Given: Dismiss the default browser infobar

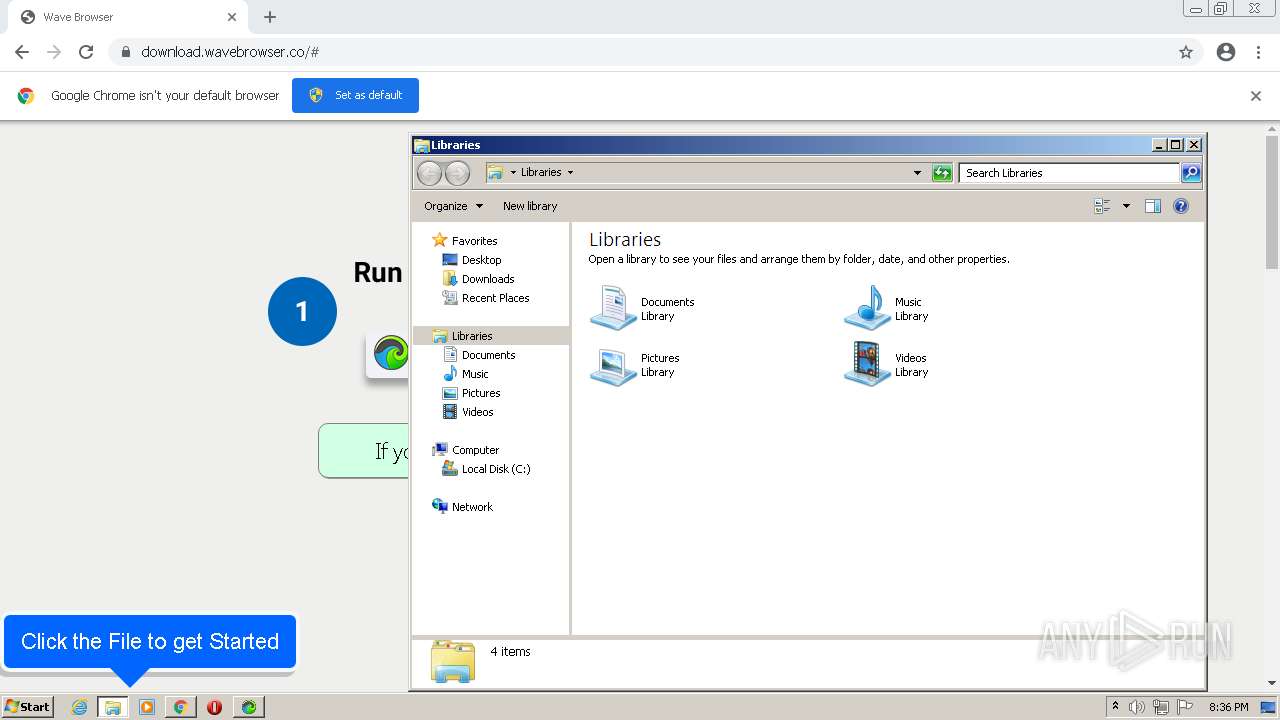Looking at the screenshot, I should (1256, 96).
